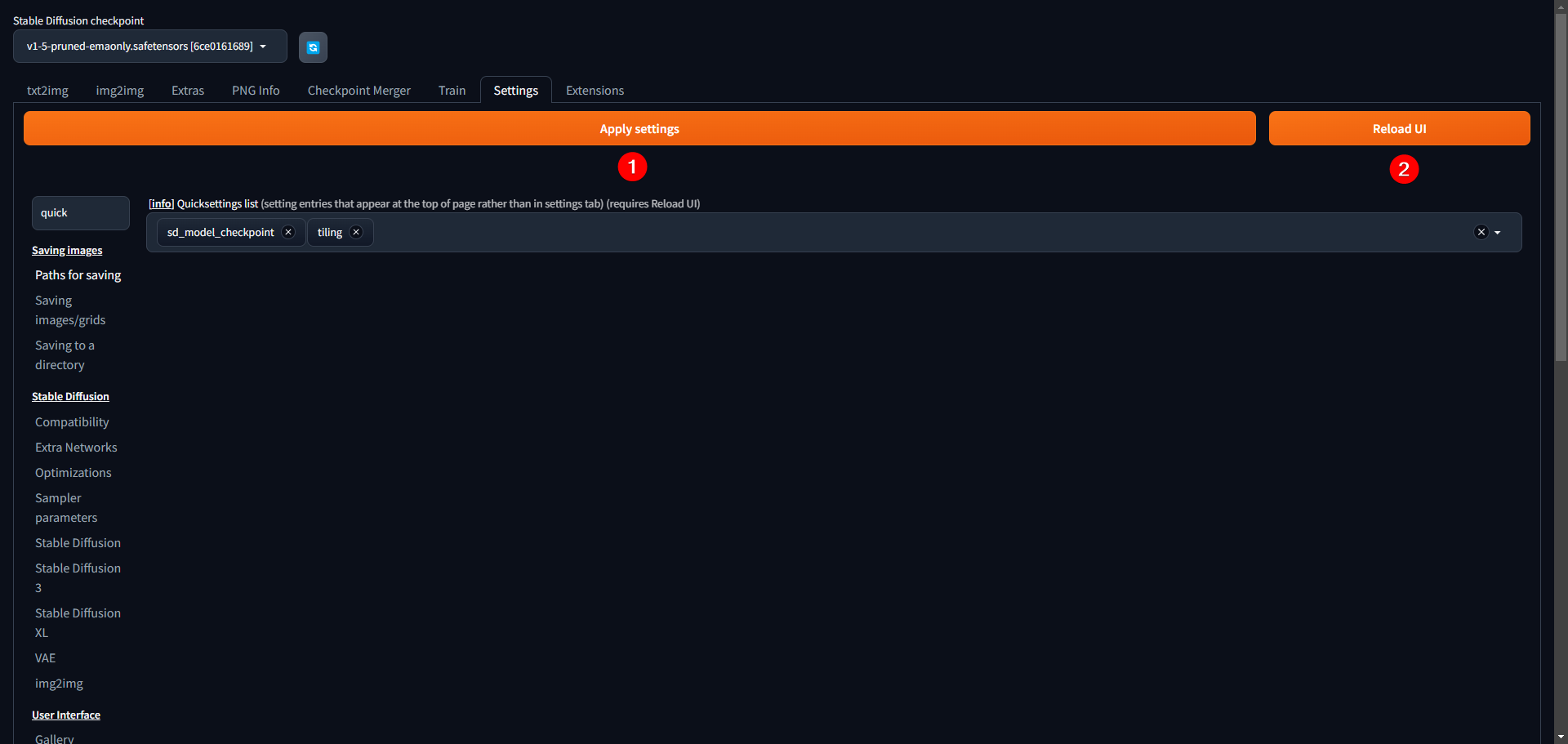This screenshot has width=1568, height=744.
Task: Switch to the Extensions tab
Action: (x=595, y=91)
